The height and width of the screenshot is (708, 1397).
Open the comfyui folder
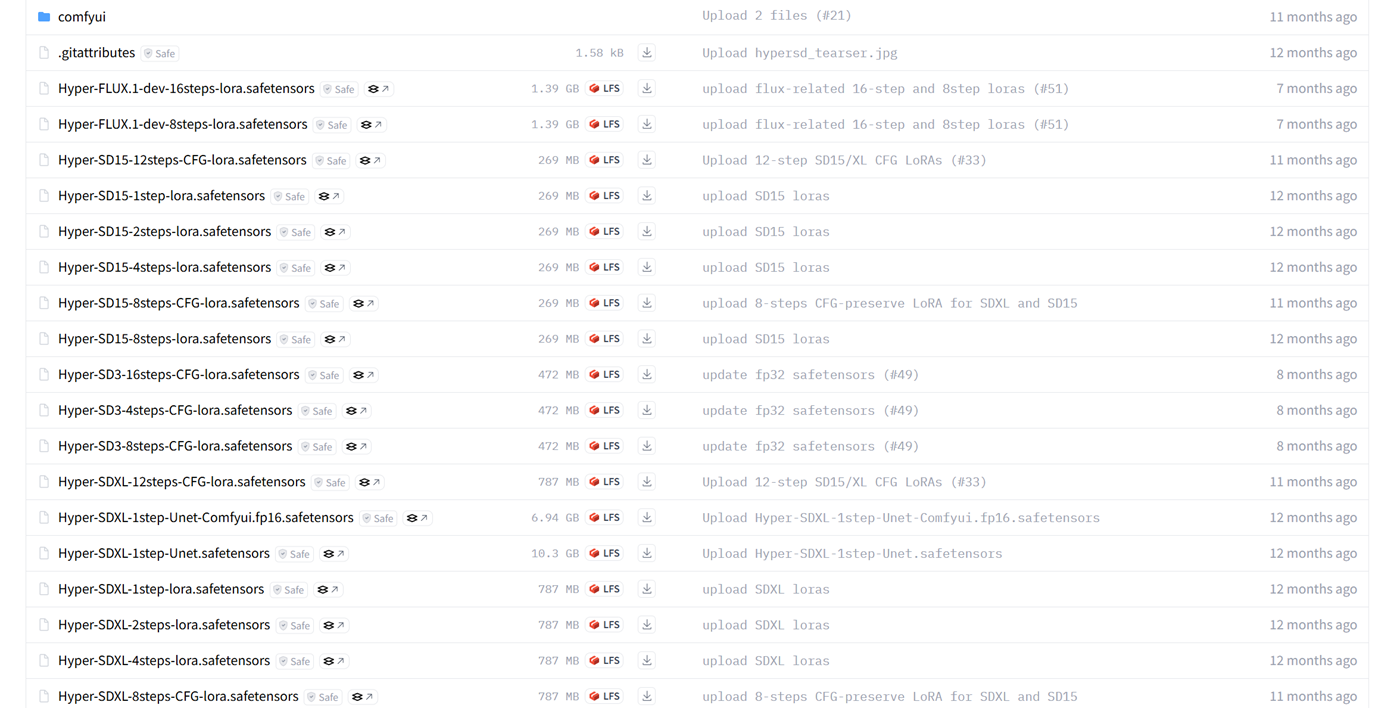pyautogui.click(x=82, y=16)
